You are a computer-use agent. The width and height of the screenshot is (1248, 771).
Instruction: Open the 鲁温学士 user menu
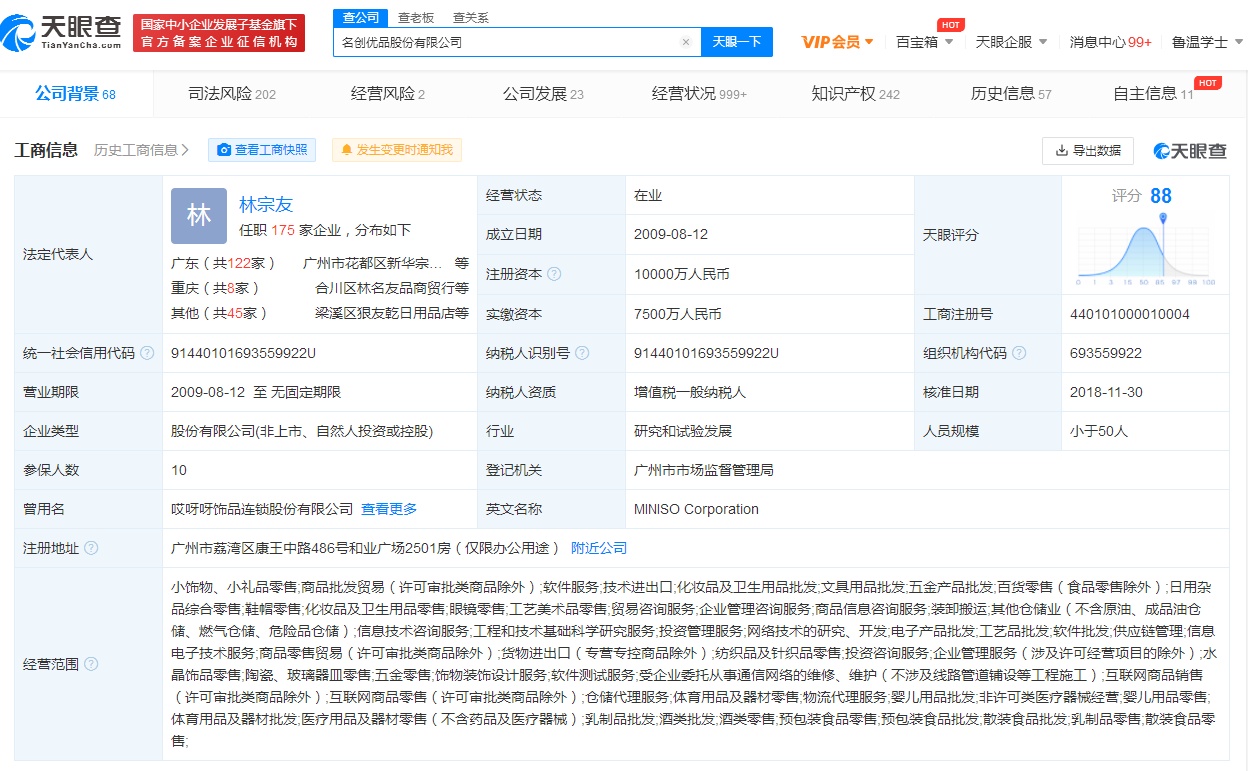1207,42
